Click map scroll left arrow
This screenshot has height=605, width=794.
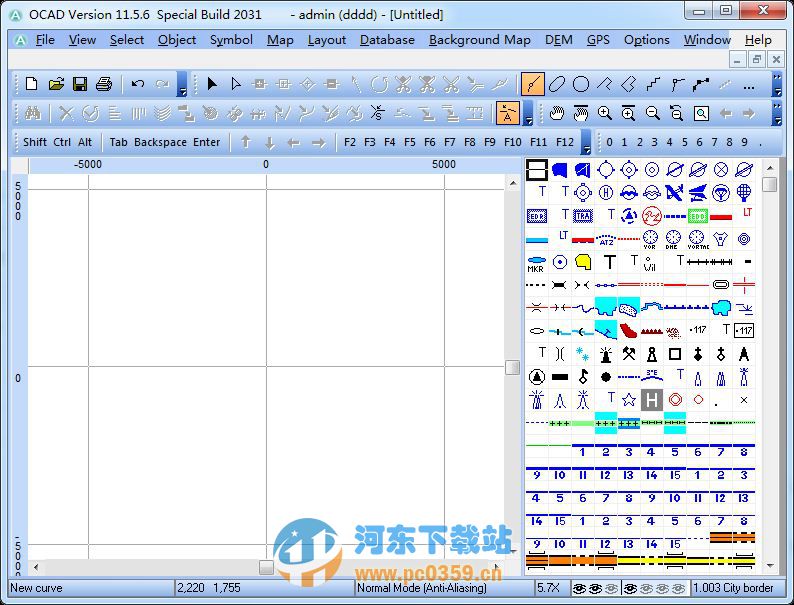coord(36,567)
